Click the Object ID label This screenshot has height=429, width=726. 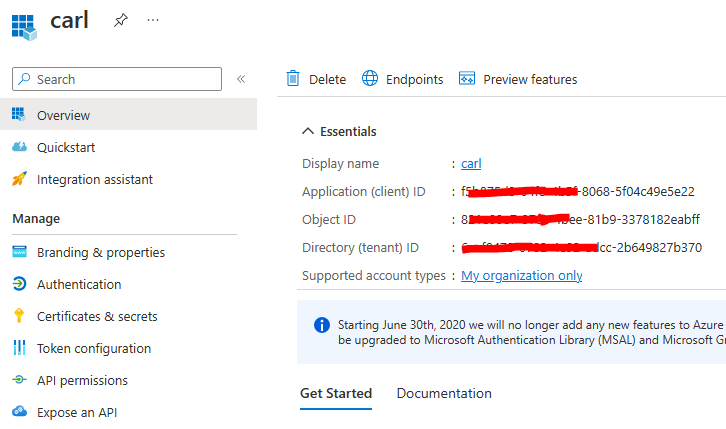point(329,219)
